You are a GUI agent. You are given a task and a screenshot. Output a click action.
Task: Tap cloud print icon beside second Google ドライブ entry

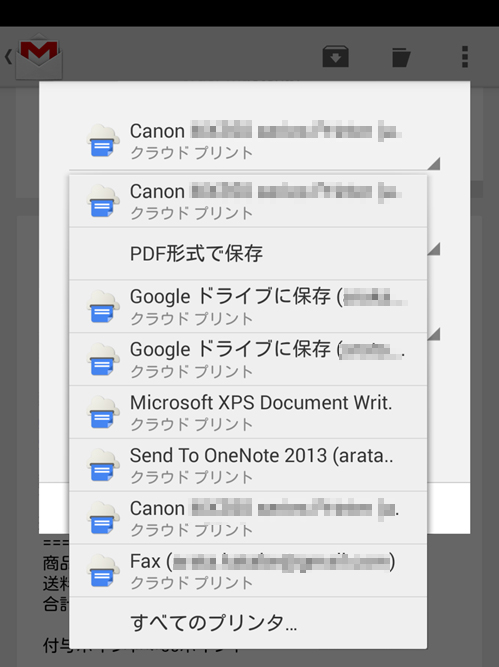[103, 359]
